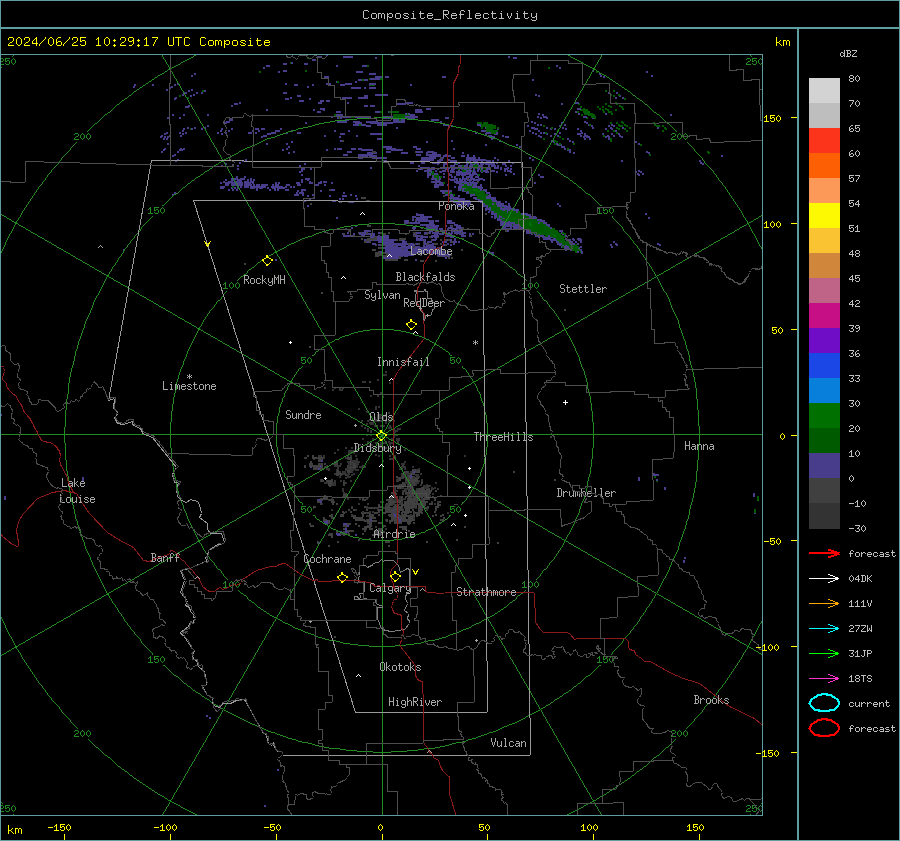Click the Lake Louise label
This screenshot has height=841, width=900.
[77, 491]
